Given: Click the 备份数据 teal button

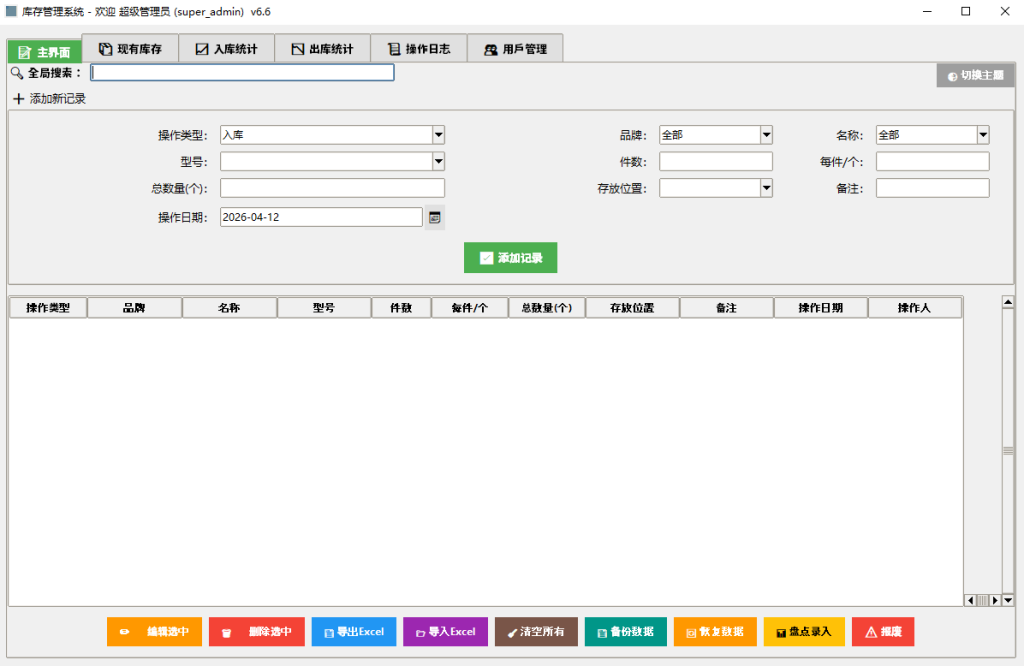Looking at the screenshot, I should [626, 631].
